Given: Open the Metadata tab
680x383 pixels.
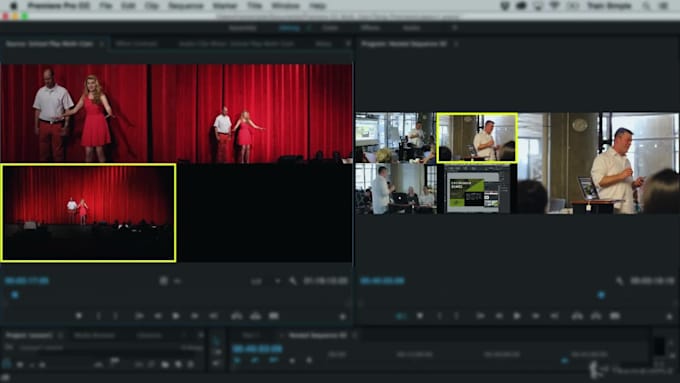Looking at the screenshot, I should [324, 44].
